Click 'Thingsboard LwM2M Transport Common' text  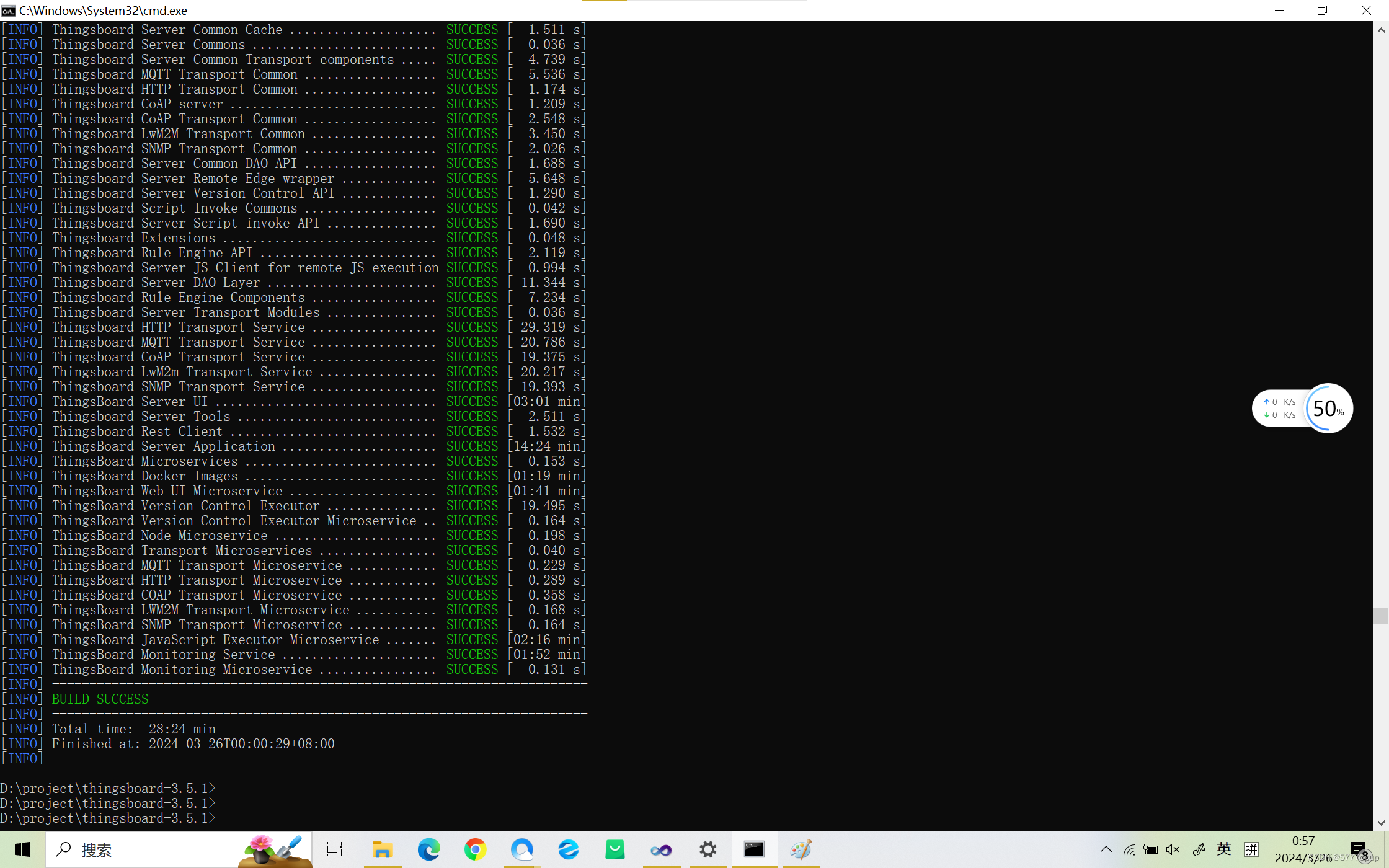178,134
